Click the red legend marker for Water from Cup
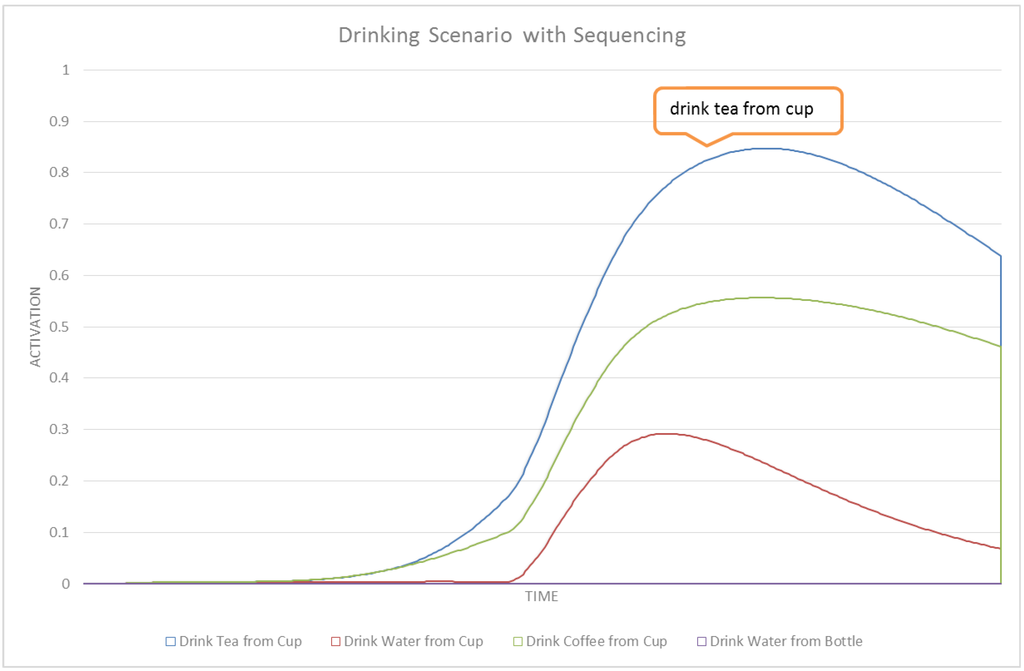Image resolution: width=1024 pixels, height=671 pixels. coord(336,641)
